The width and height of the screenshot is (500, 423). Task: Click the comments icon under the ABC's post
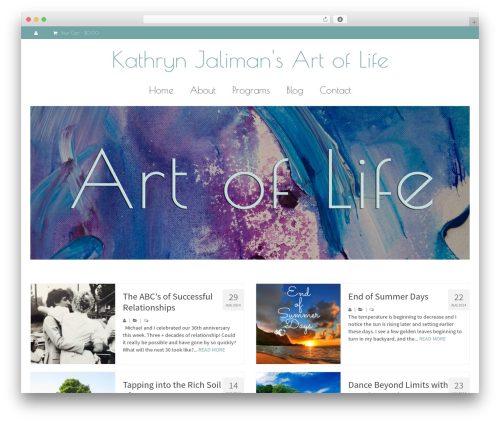(x=146, y=321)
